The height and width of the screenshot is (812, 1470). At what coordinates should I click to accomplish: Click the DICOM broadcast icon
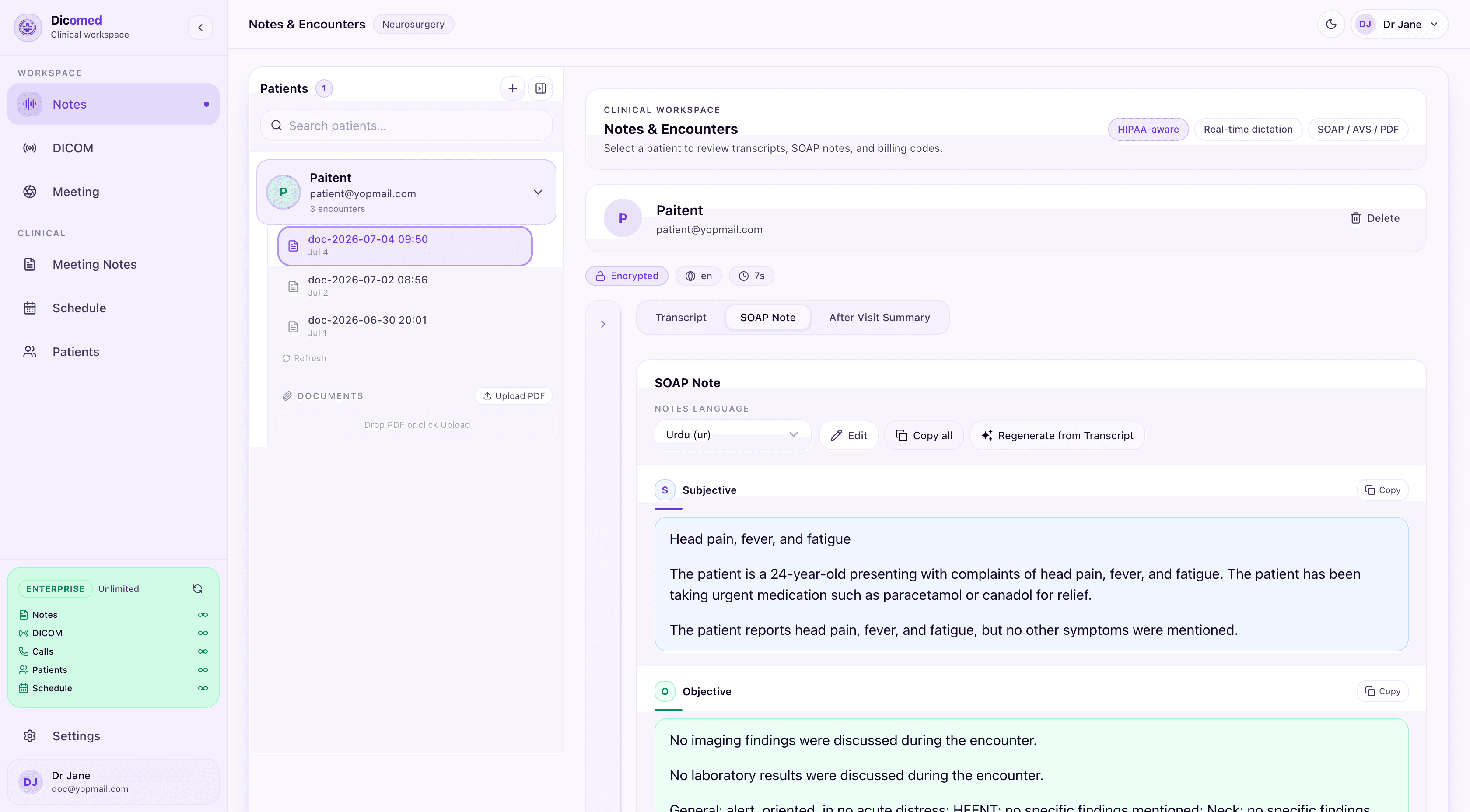pyautogui.click(x=30, y=148)
